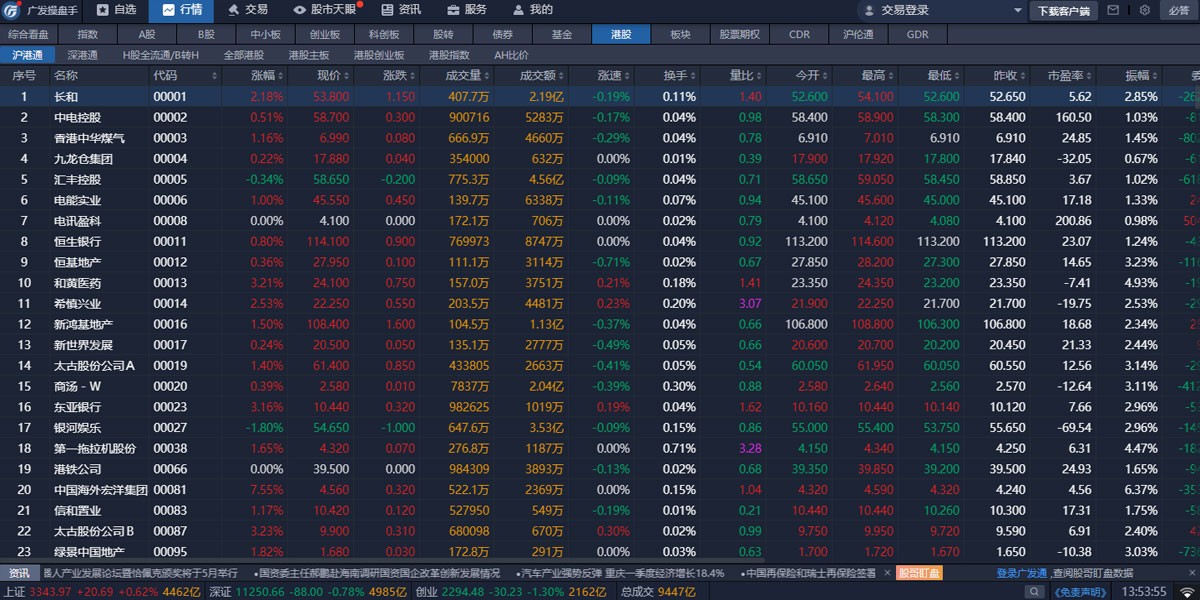Click the 必答 button
The image size is (1200, 600).
[x=1177, y=11]
